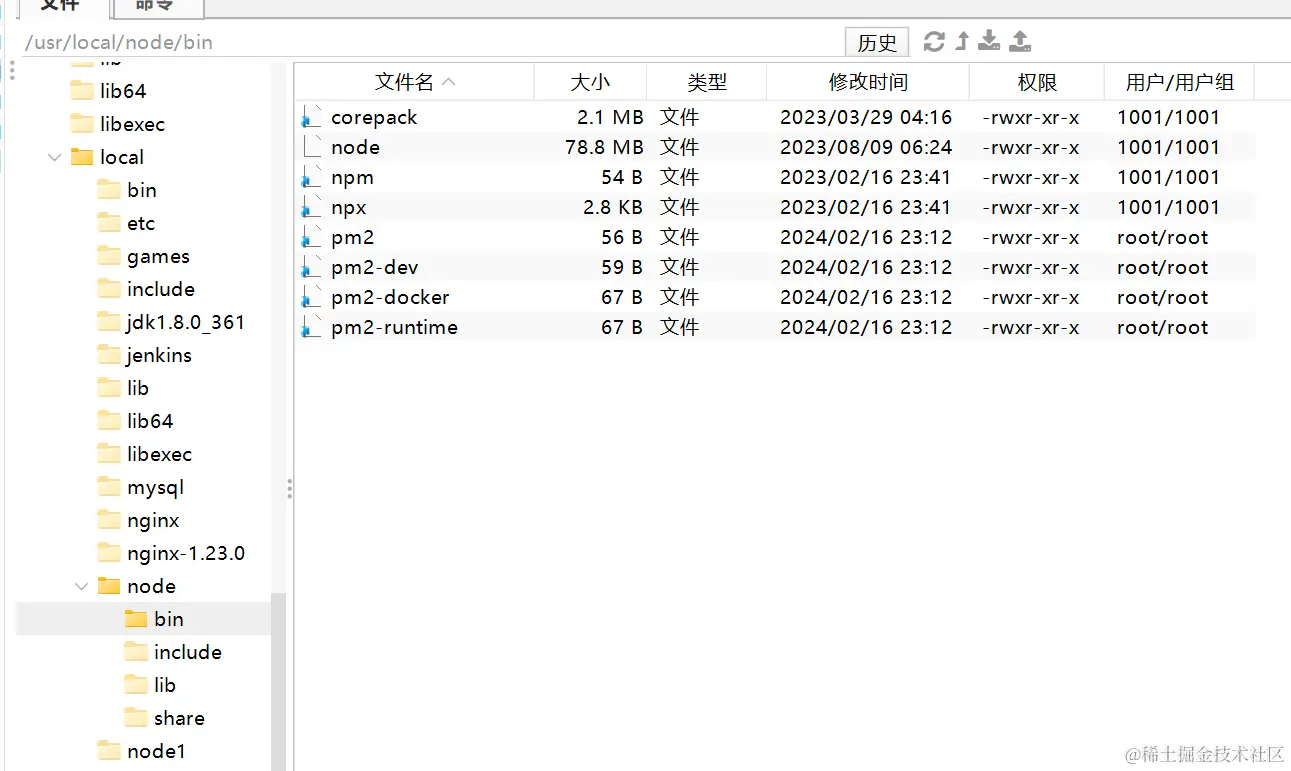
Task: Select the selected bin folder inside node
Action: point(168,619)
